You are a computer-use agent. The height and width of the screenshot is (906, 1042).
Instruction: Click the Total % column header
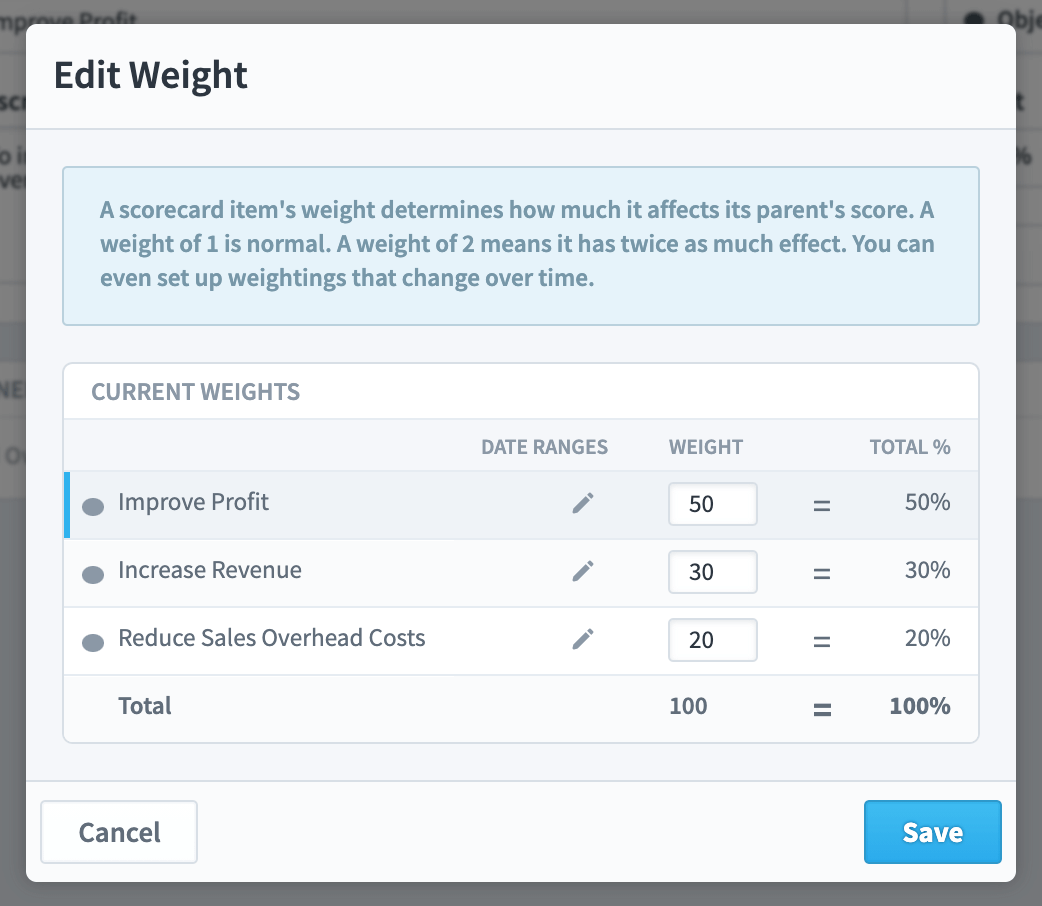[910, 447]
